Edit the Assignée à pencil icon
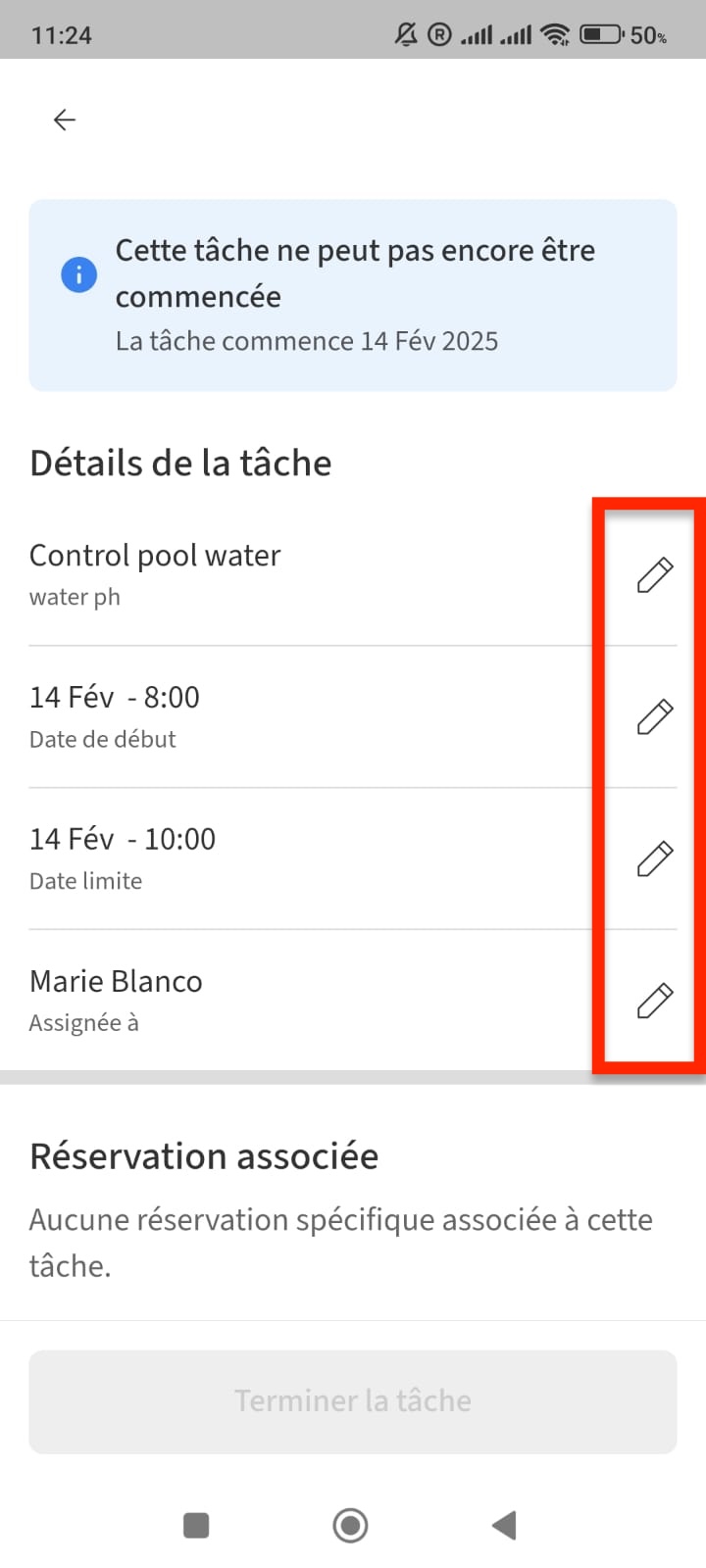Screen dimensions: 706x1568 (x=655, y=1001)
